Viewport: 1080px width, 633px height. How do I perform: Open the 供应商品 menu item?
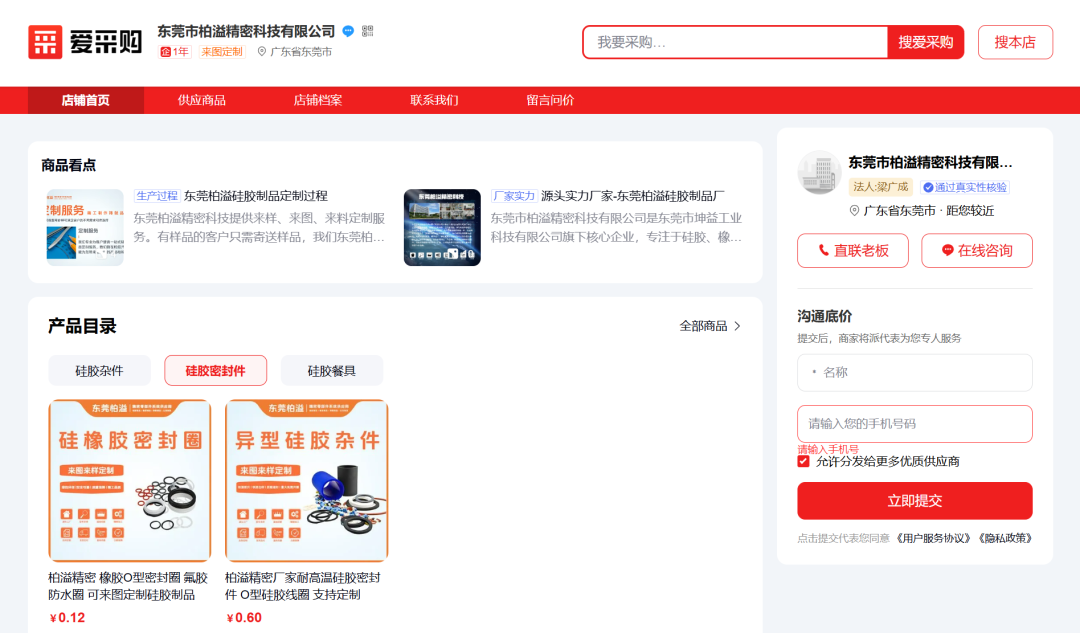coord(202,101)
